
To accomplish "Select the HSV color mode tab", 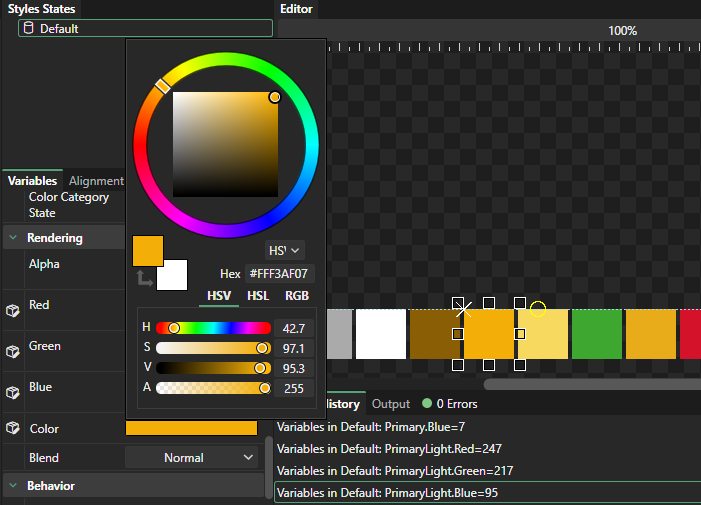I will coord(218,296).
